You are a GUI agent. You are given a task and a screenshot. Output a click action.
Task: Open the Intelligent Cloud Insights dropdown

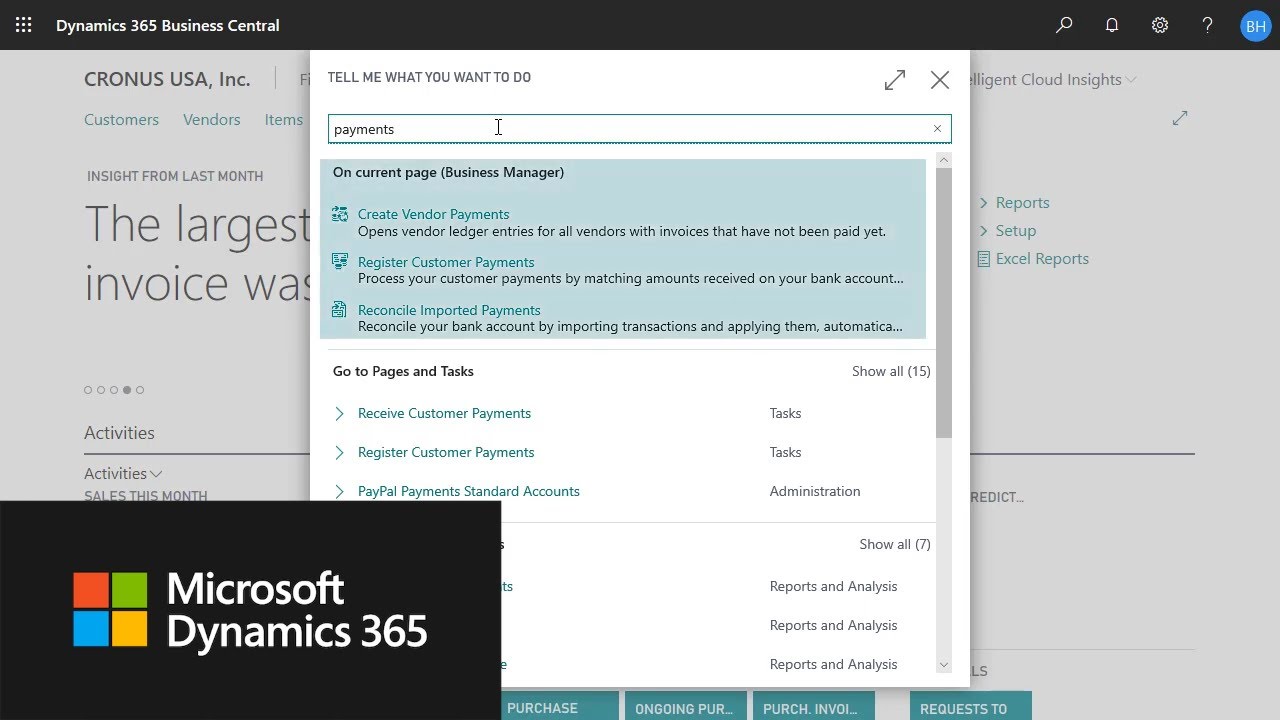tap(1132, 79)
